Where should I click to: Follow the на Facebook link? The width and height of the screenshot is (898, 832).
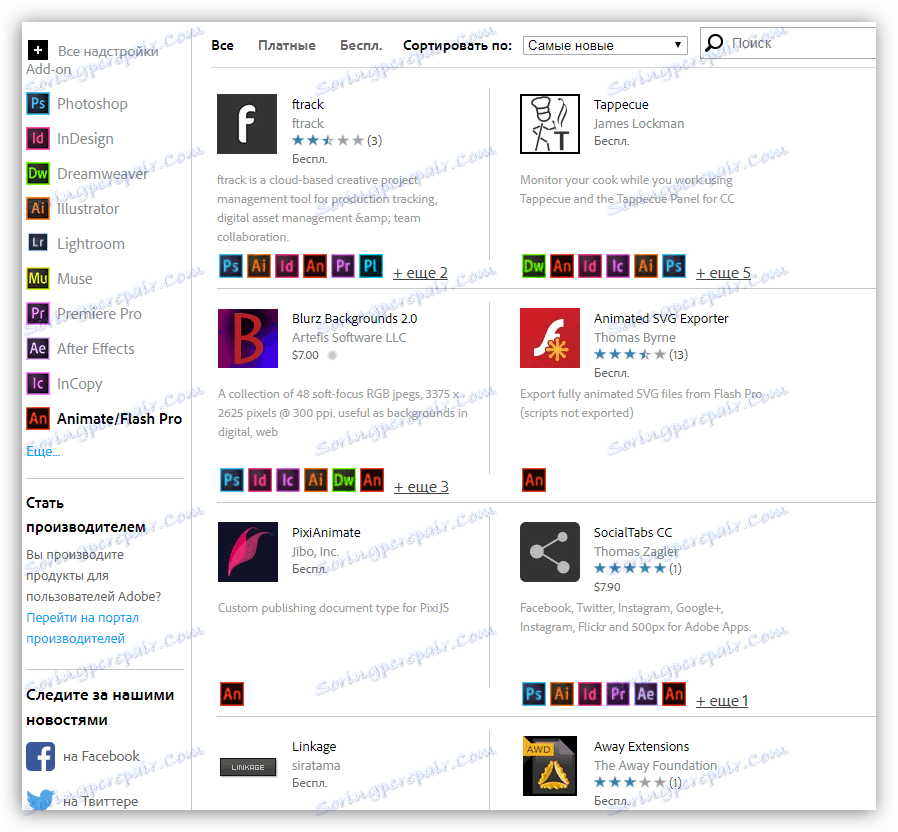pos(101,756)
